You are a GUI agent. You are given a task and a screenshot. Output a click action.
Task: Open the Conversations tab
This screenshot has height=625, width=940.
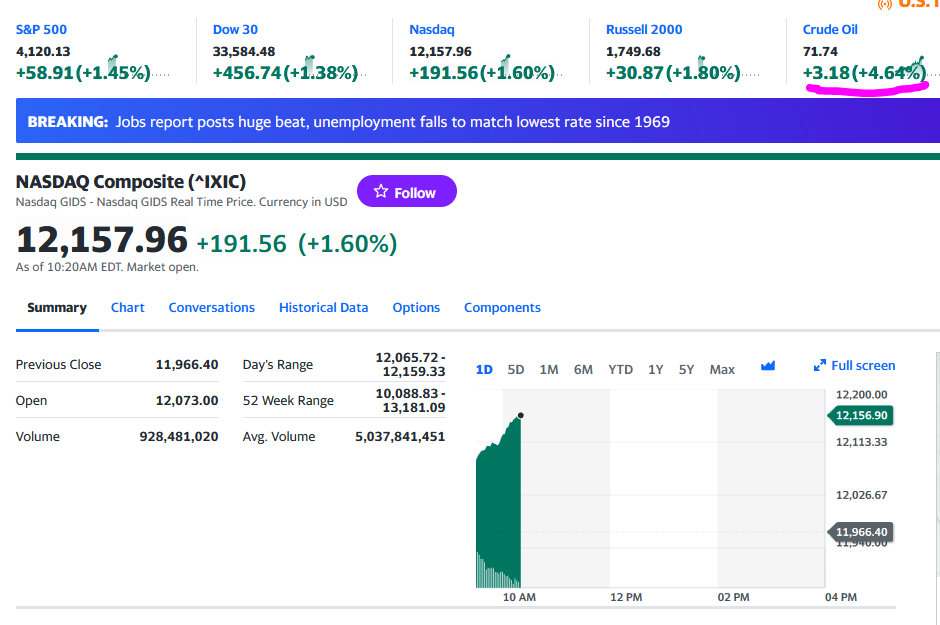click(212, 307)
